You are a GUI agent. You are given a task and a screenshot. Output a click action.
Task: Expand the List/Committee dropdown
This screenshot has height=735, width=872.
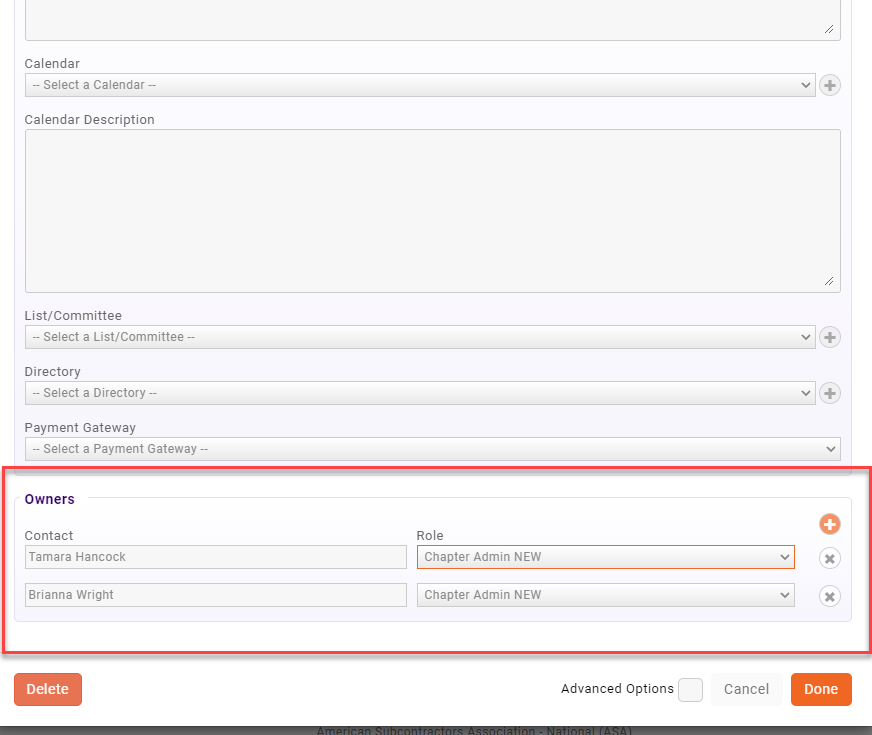pos(419,337)
